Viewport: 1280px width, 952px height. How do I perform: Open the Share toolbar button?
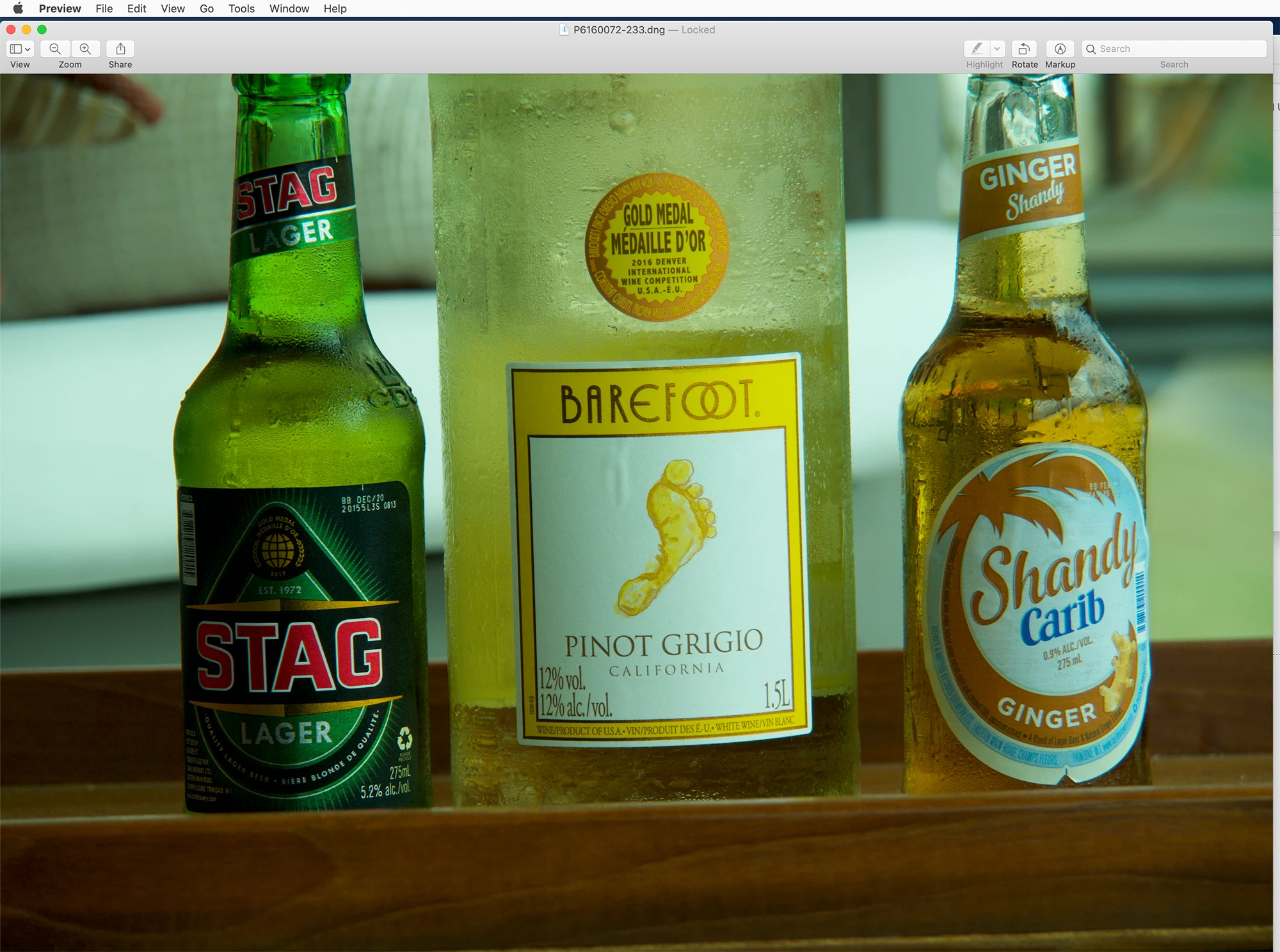[120, 49]
